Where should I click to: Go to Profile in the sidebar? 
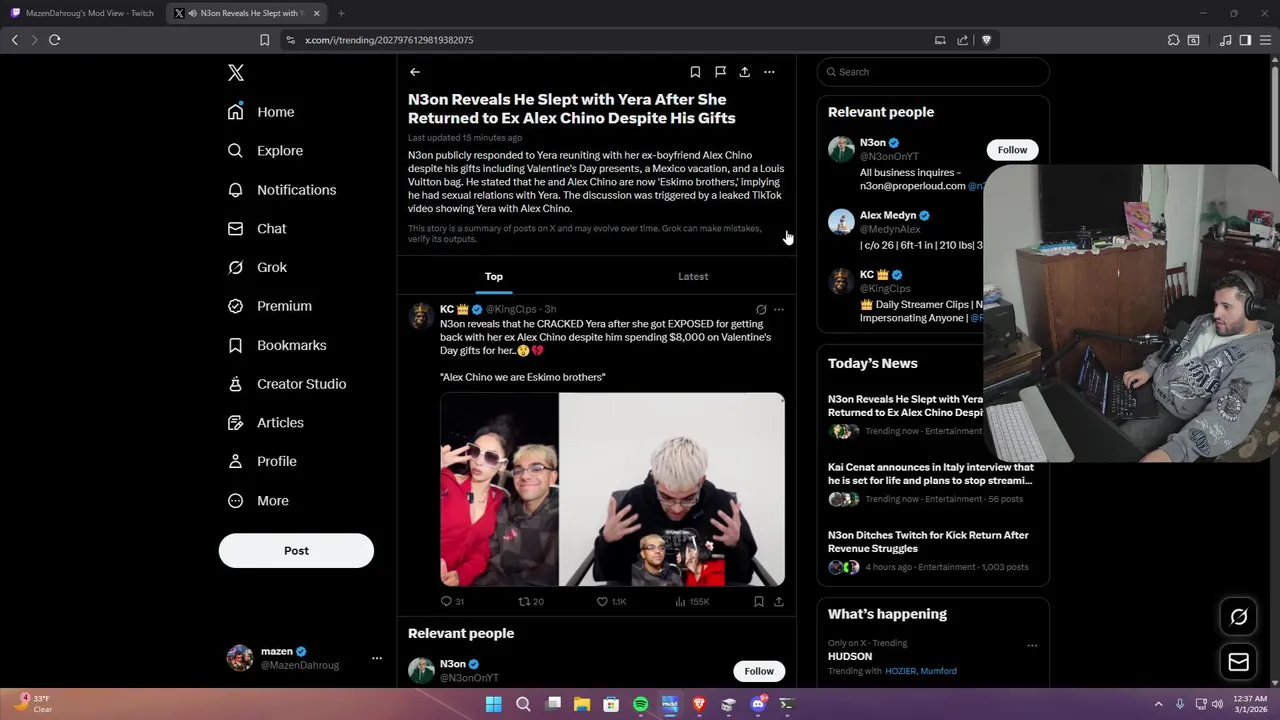click(261, 462)
